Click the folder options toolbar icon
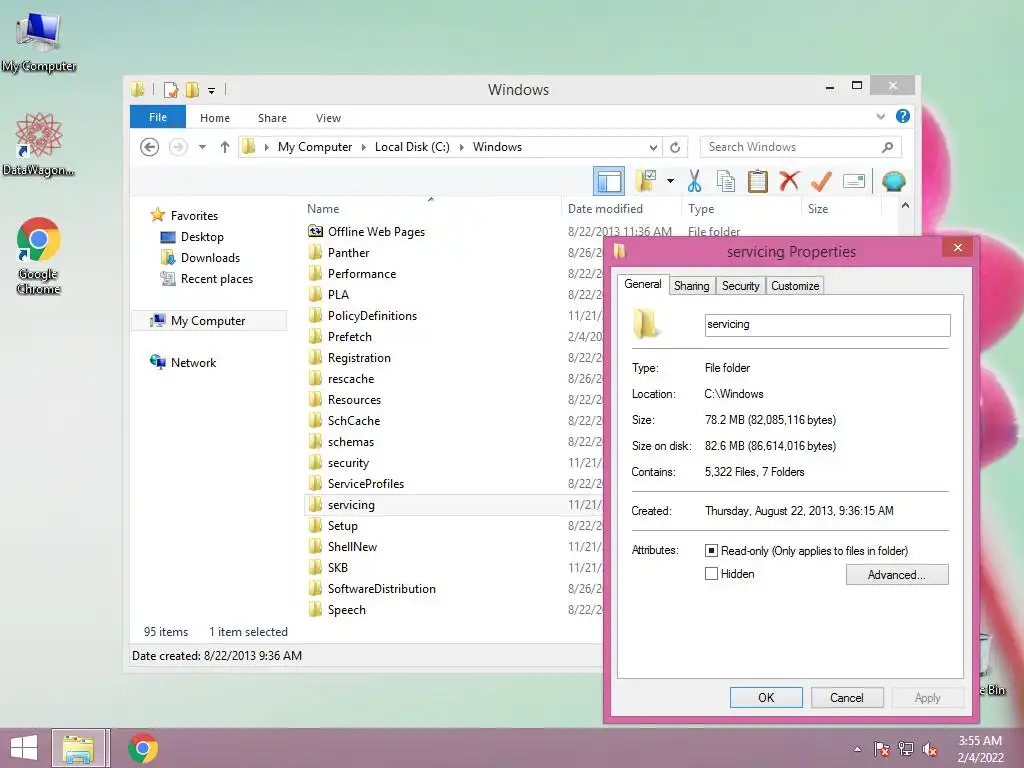 point(646,182)
